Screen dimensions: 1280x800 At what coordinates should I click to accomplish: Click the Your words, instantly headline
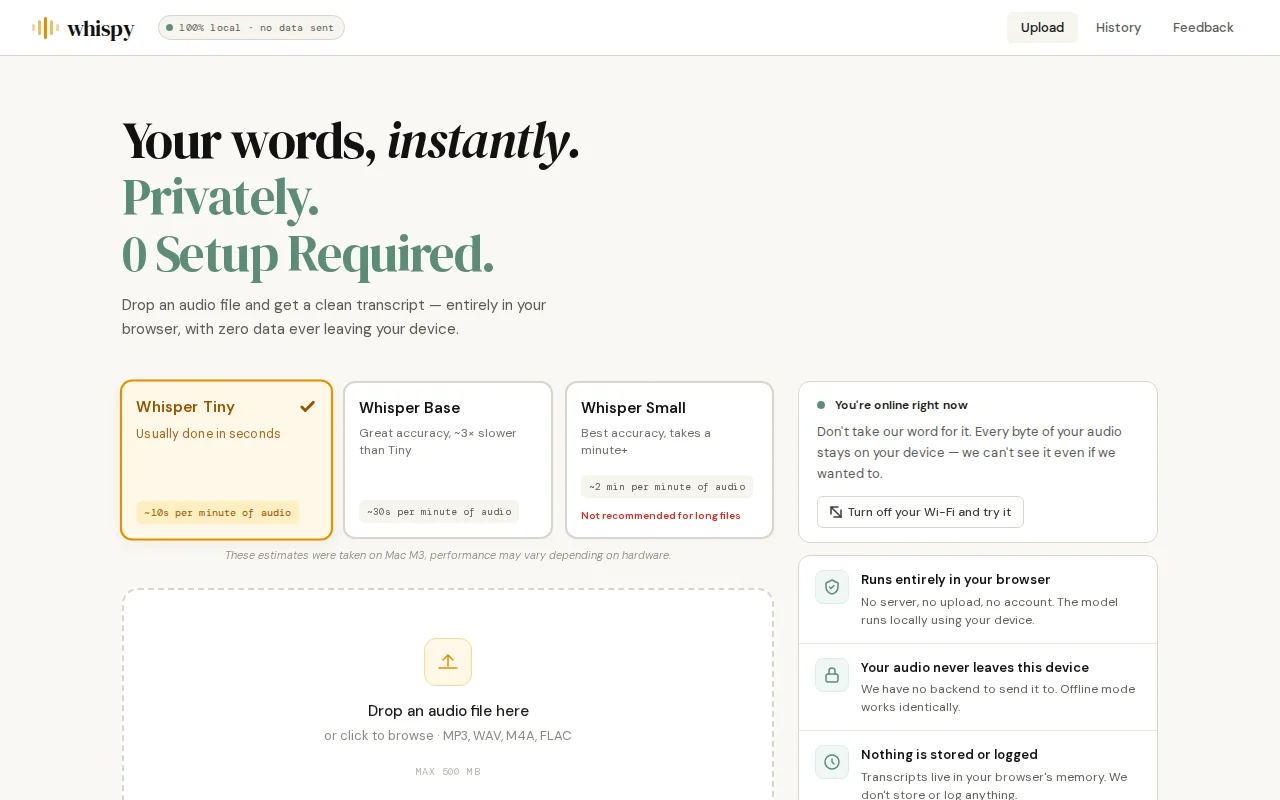point(351,140)
